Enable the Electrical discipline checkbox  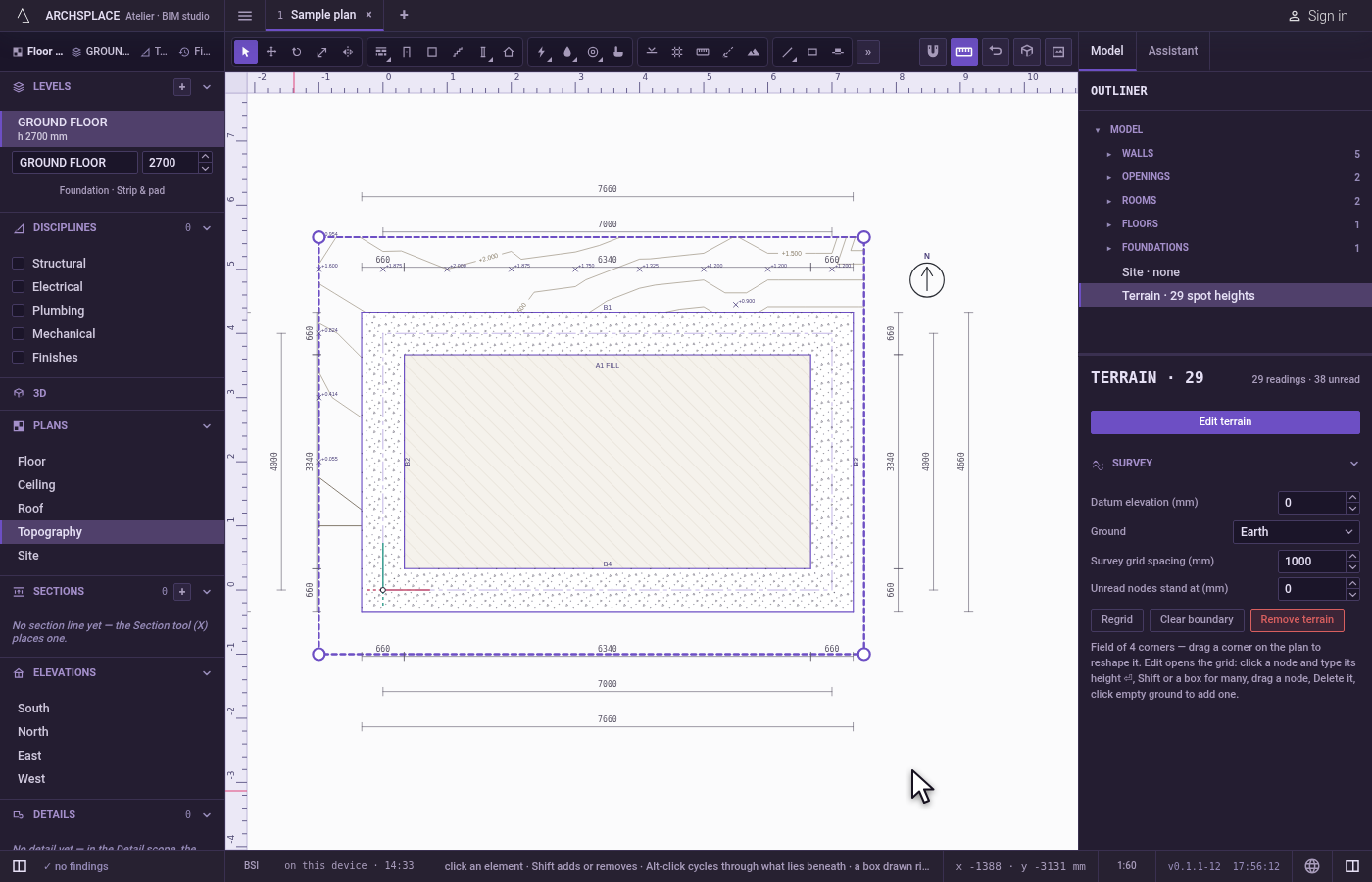[x=18, y=287]
